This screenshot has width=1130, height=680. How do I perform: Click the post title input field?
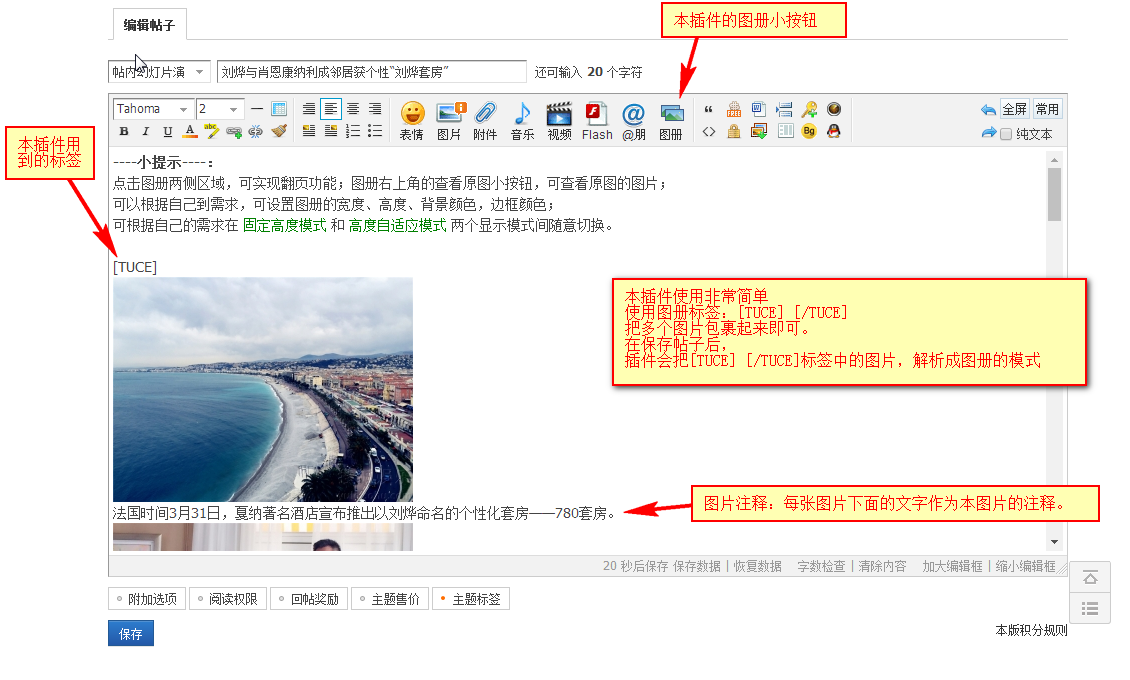(x=372, y=72)
